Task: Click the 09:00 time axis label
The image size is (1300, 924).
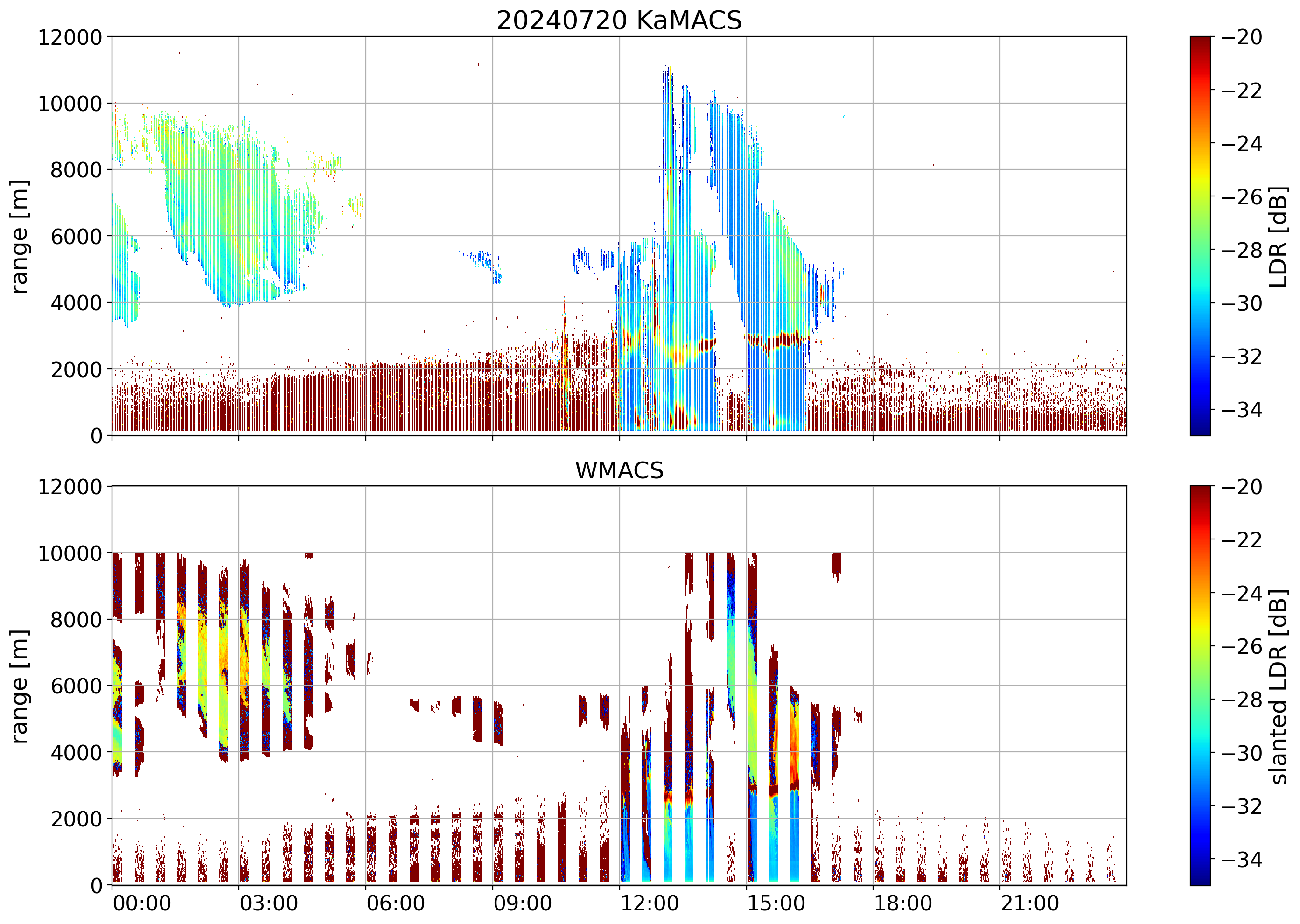Action: click(x=522, y=903)
